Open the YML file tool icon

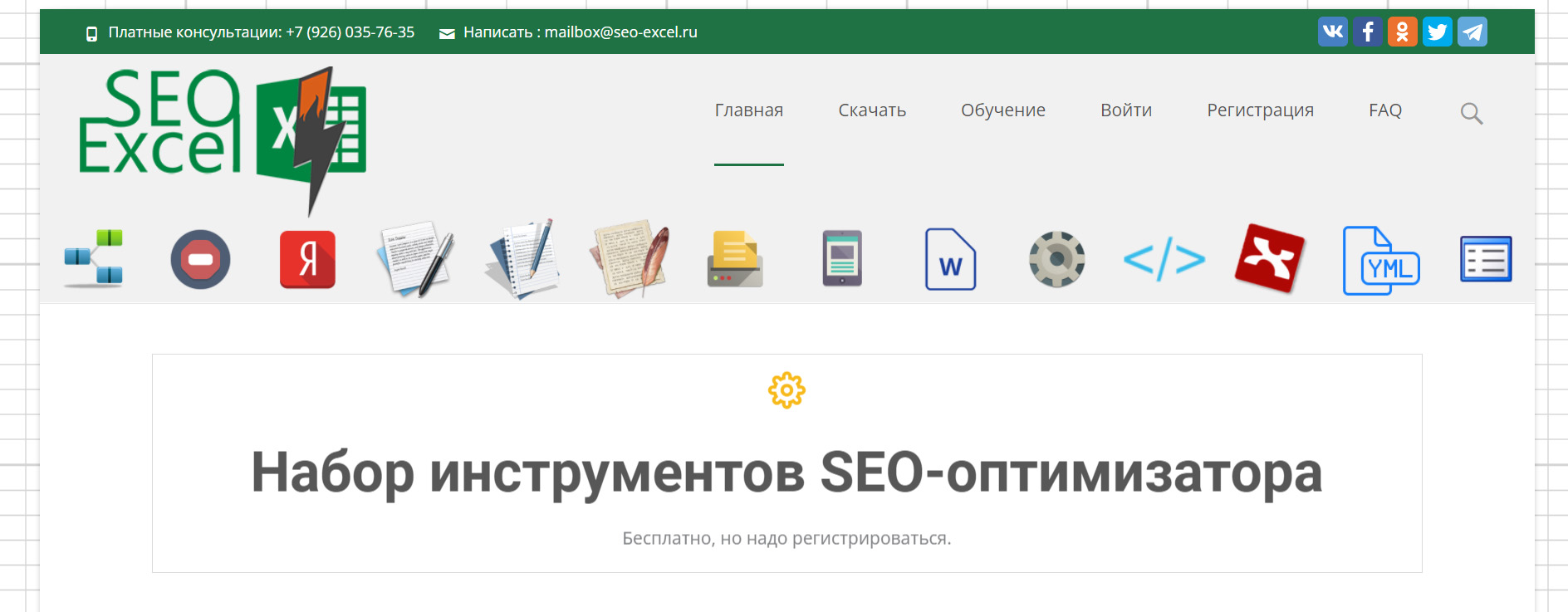pos(1381,261)
